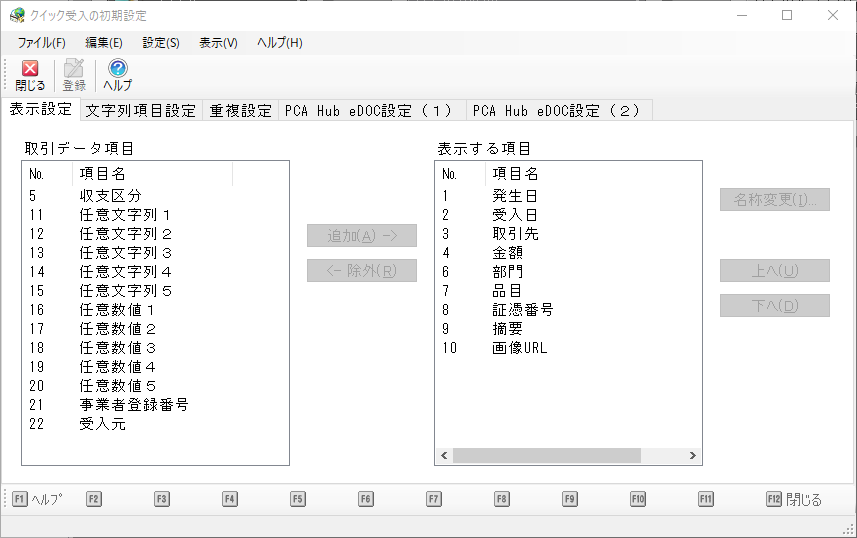Screen dimensions: 857x538
Task: Click the 追加(A) -> button
Action: tap(362, 236)
